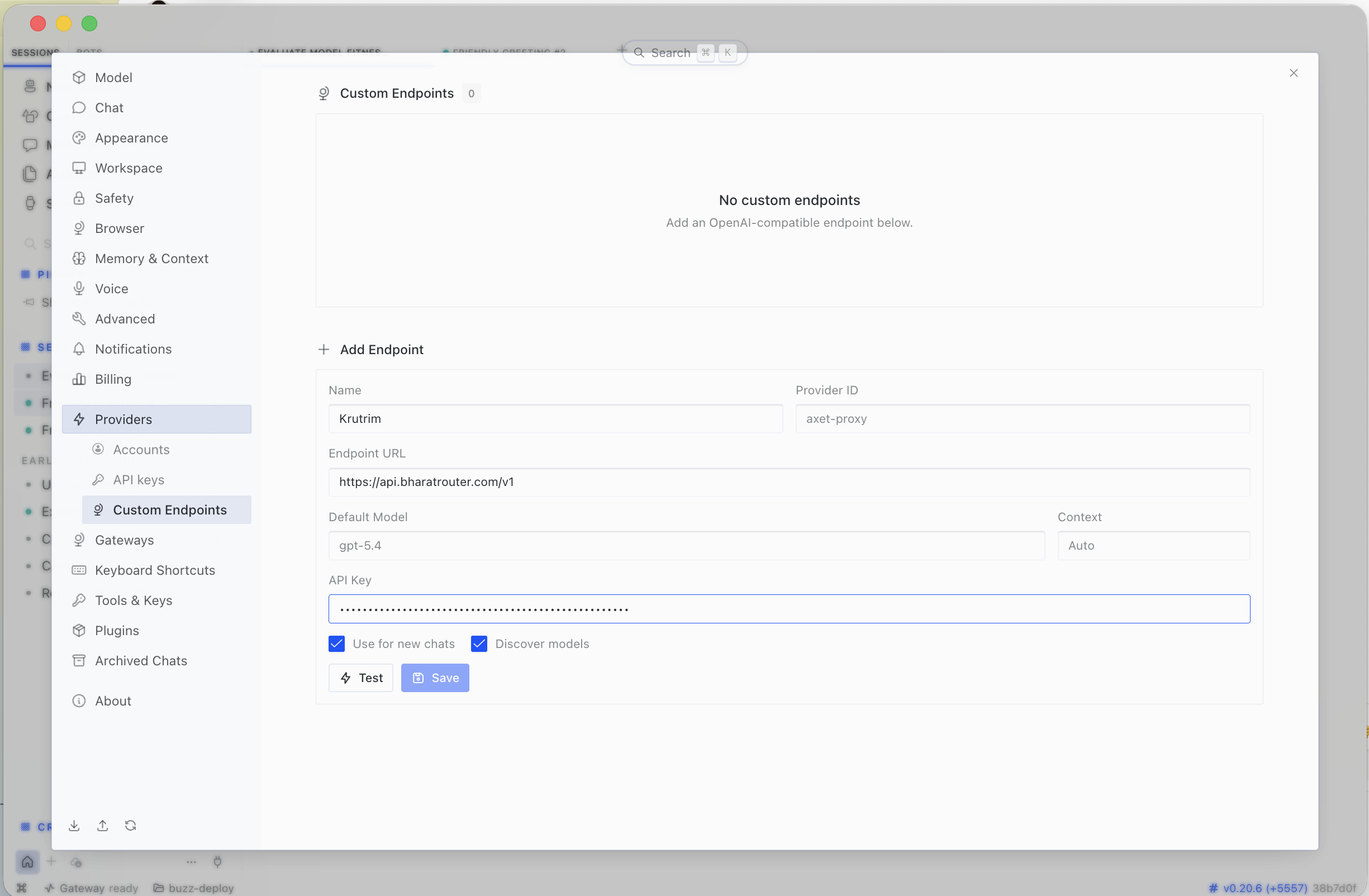This screenshot has width=1369, height=896.
Task: Click the Add Endpoint heading
Action: pos(381,350)
